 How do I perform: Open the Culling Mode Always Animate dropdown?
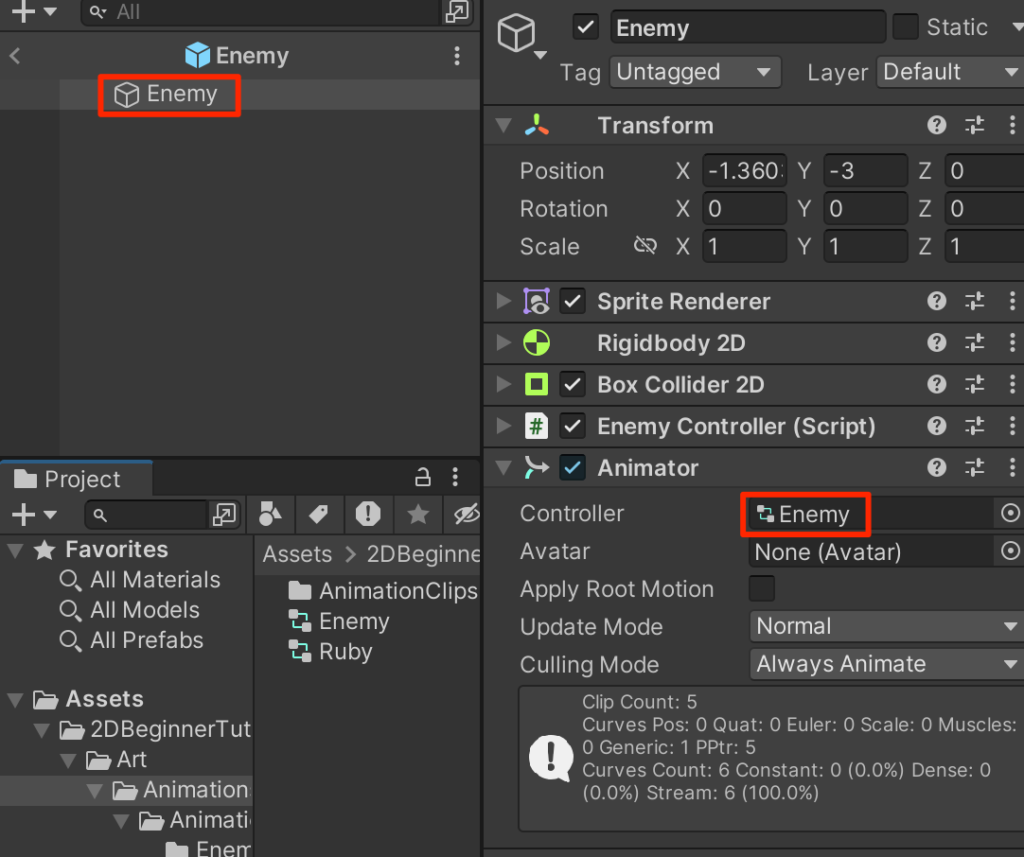point(887,664)
